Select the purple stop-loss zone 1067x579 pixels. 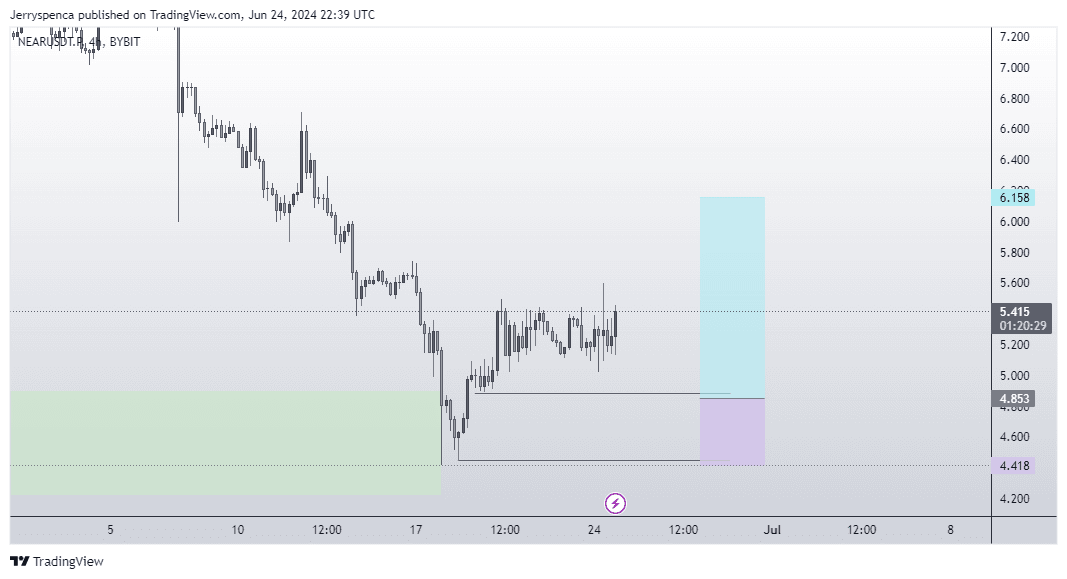coord(732,431)
